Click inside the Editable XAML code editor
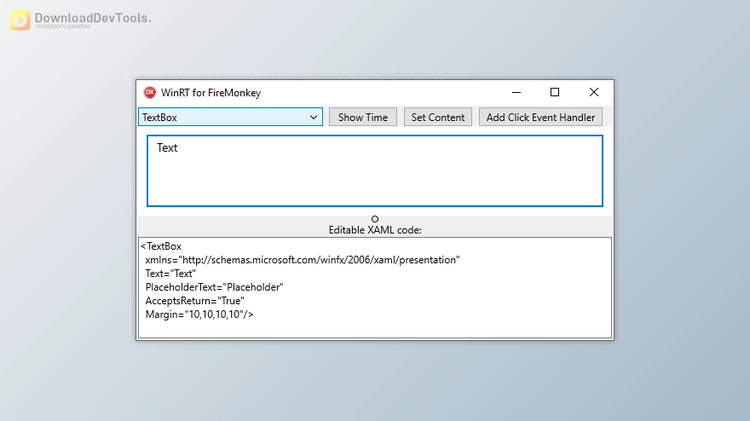750x421 pixels. click(x=375, y=288)
